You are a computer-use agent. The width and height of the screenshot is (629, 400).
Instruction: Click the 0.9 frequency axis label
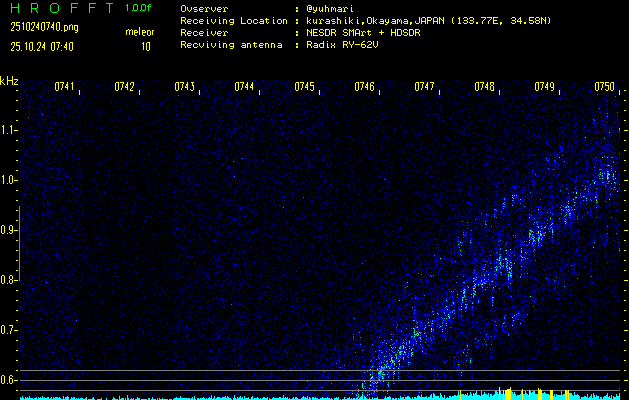[x=9, y=230]
